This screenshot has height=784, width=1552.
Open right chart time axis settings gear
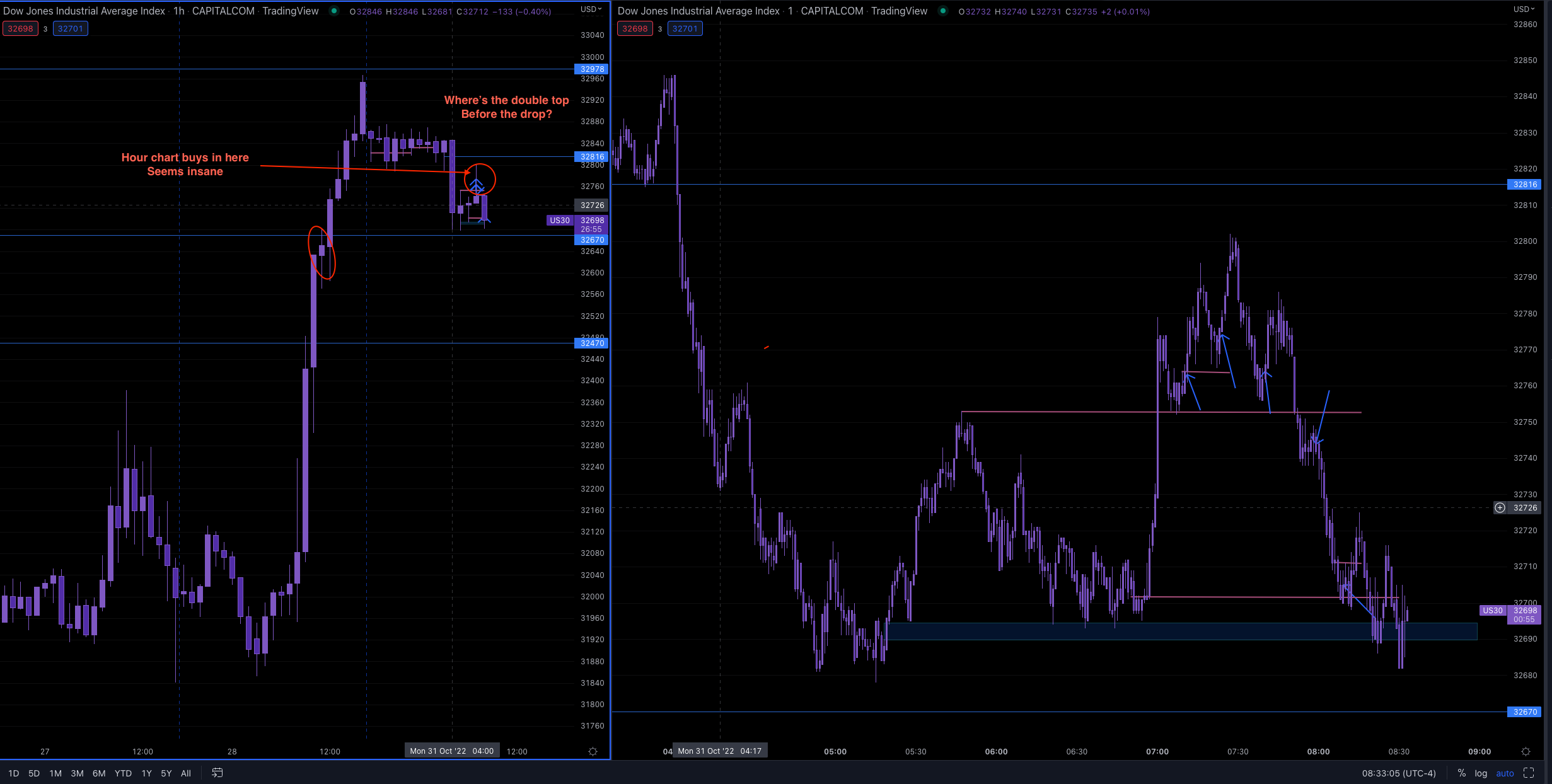tap(1526, 751)
